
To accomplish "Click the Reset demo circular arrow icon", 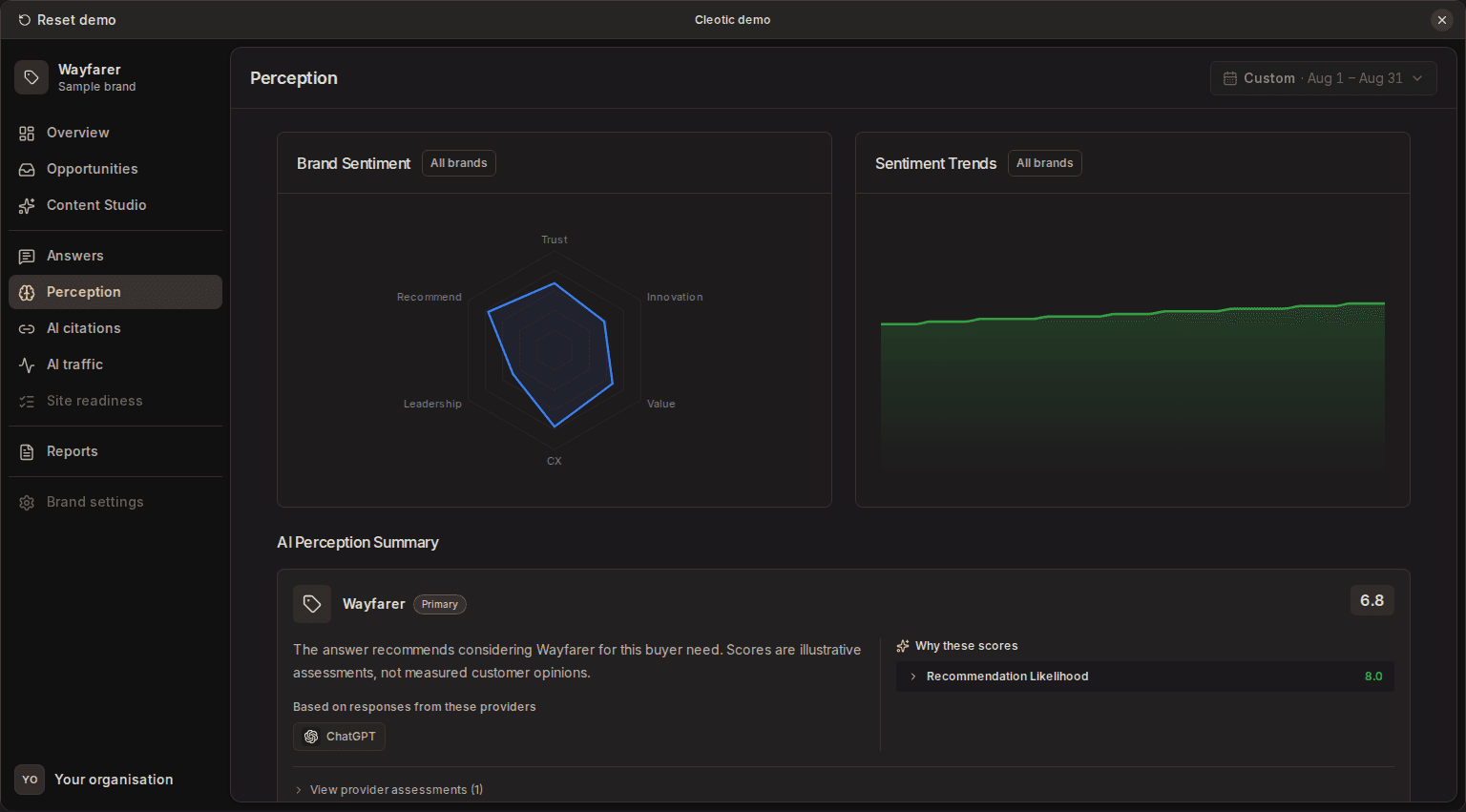I will coord(25,20).
